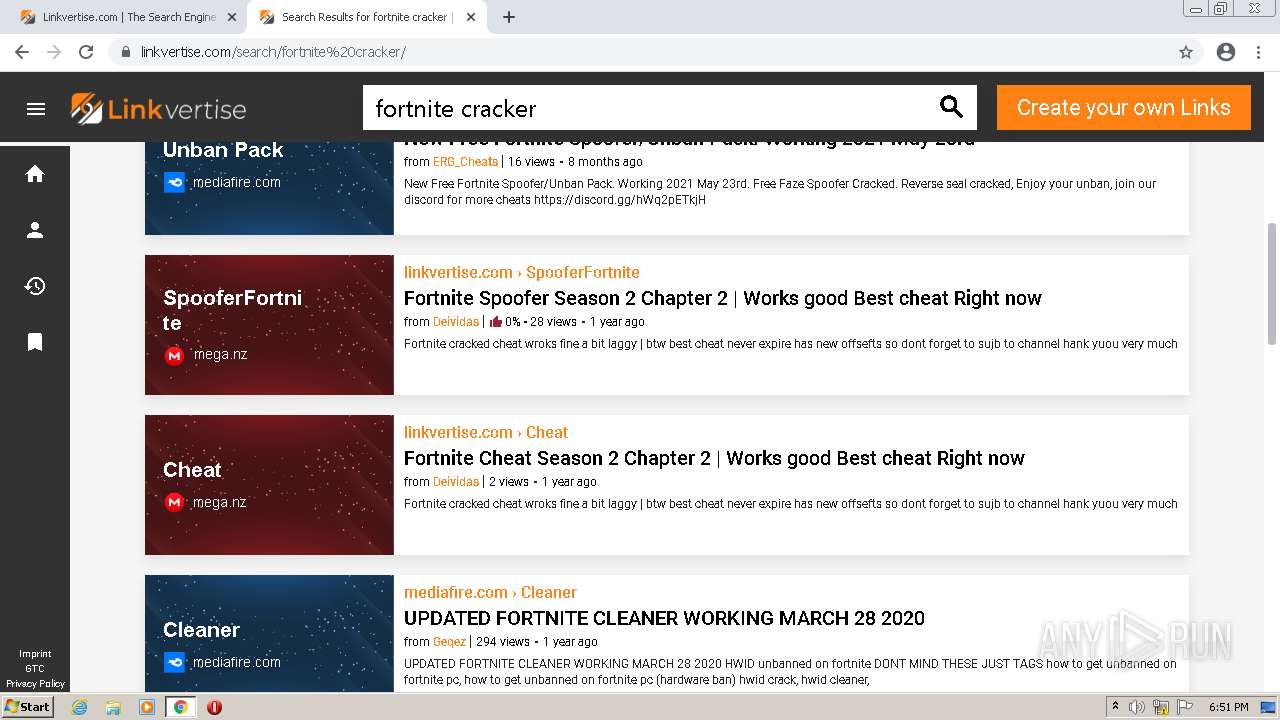Focus the fortnite cracker search field
This screenshot has width=1280, height=720.
tap(650, 108)
